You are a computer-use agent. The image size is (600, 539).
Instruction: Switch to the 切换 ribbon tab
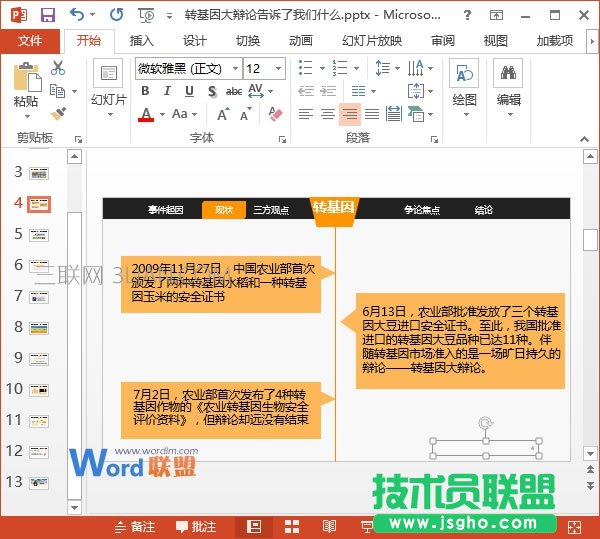(248, 41)
